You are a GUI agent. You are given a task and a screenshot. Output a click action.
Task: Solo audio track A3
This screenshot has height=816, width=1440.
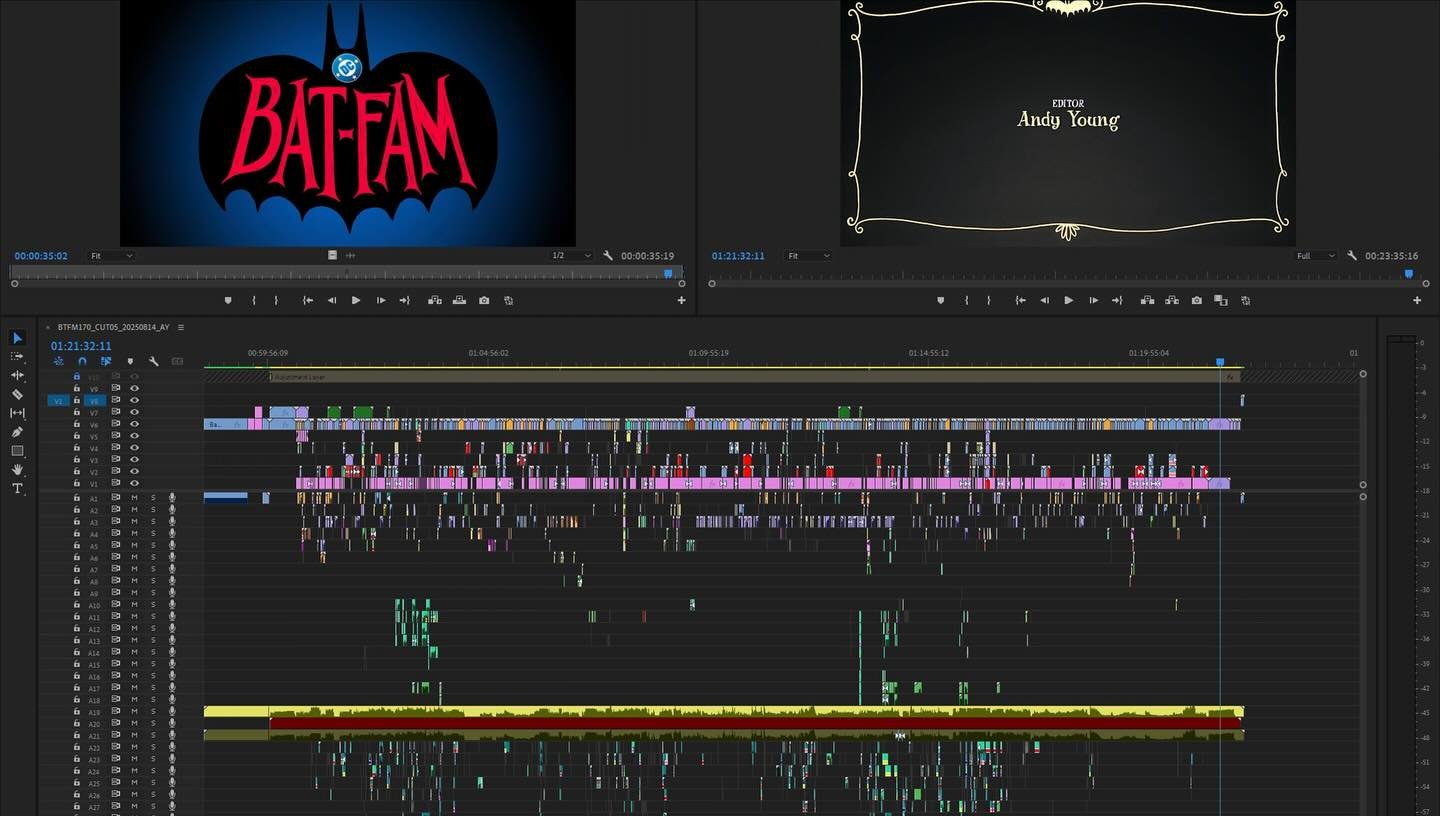[153, 522]
